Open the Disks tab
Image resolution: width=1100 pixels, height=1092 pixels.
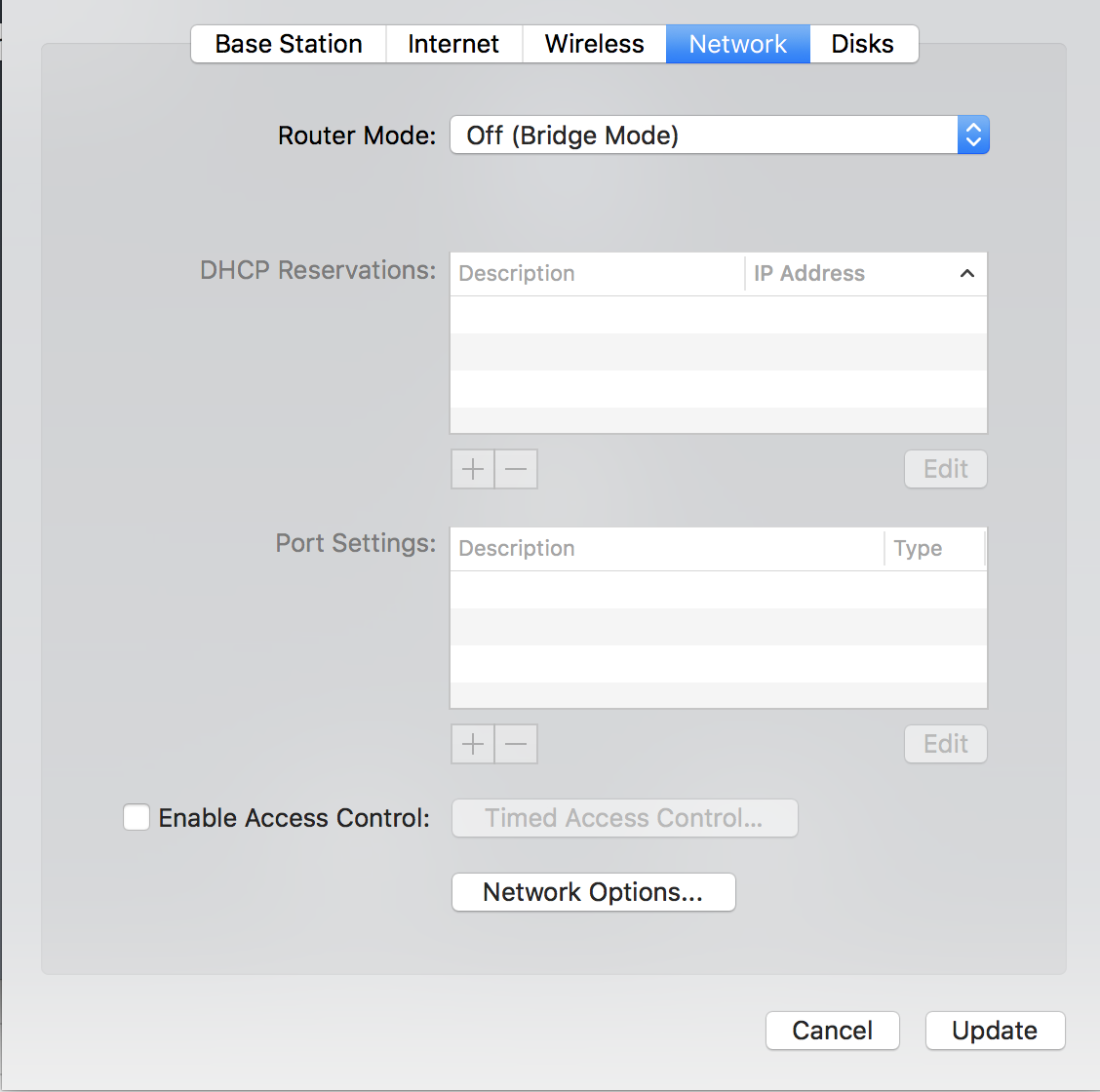[x=862, y=44]
